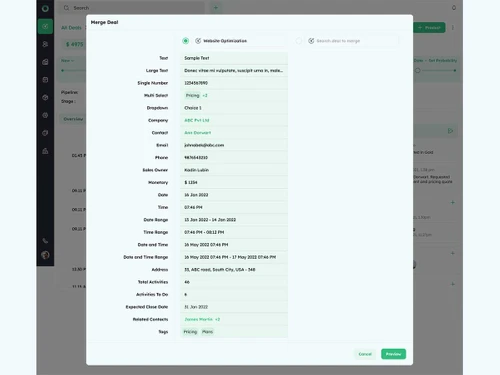Viewport: 500px width, 375px height.
Task: Select the Date Range value 13 Jan 2022 - 14 Jan 2022
Action: [210, 220]
